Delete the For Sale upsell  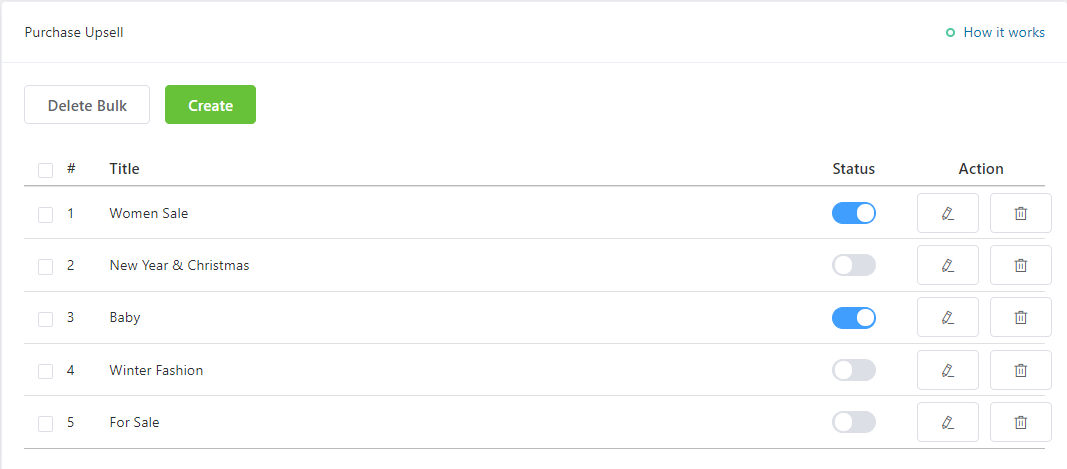(1020, 422)
